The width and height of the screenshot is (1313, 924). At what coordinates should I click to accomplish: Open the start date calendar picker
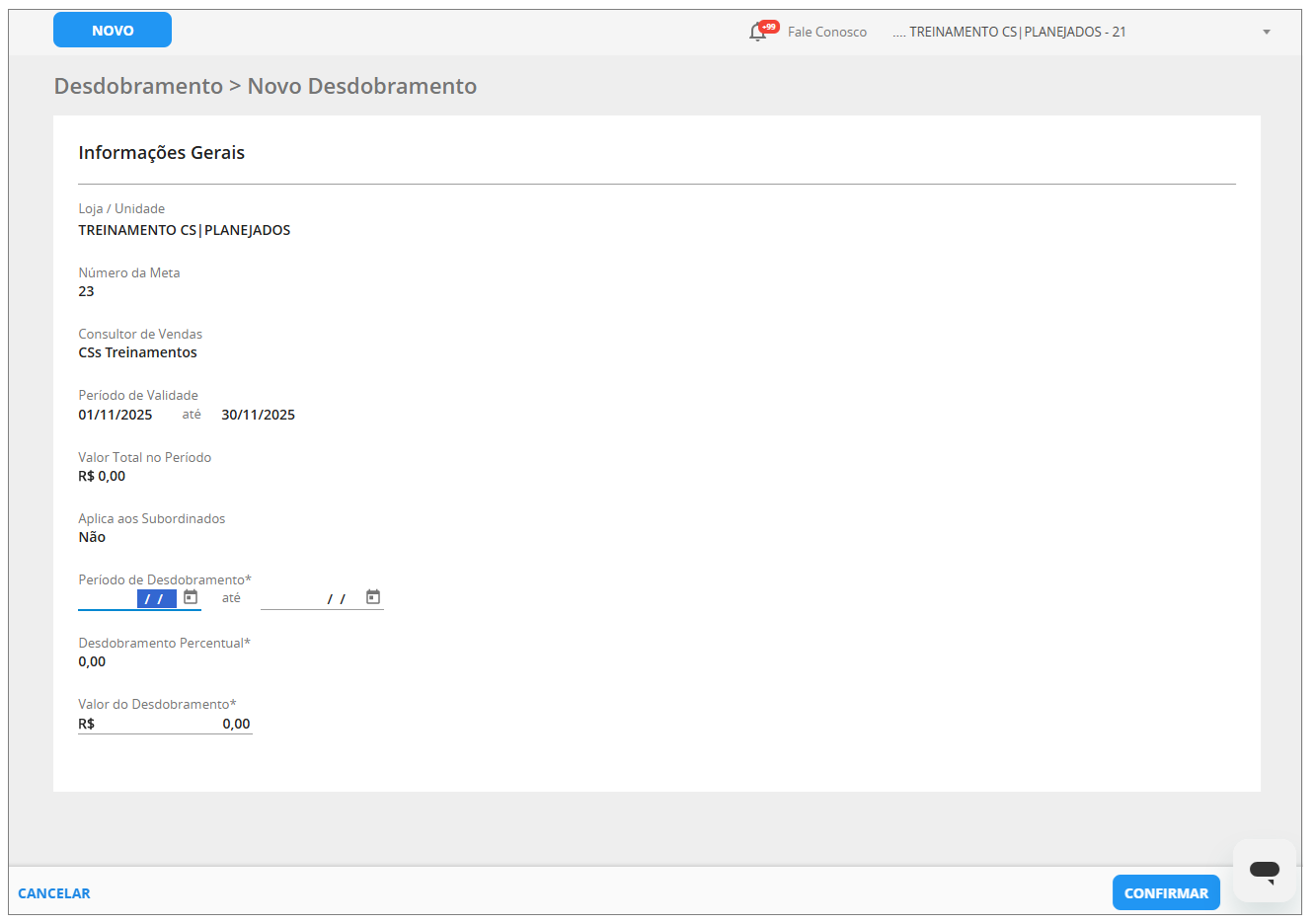[x=191, y=597]
